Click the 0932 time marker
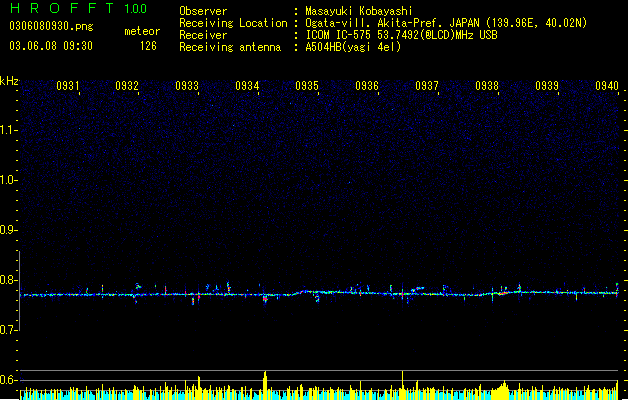The image size is (629, 400). [x=127, y=86]
